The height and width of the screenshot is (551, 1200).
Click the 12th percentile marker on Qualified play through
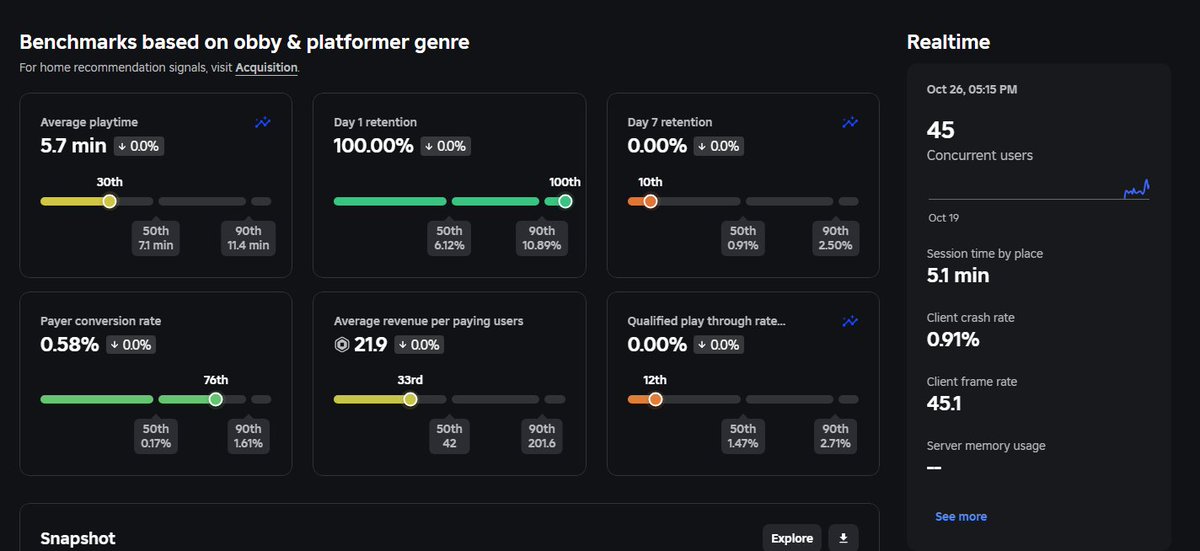(655, 399)
